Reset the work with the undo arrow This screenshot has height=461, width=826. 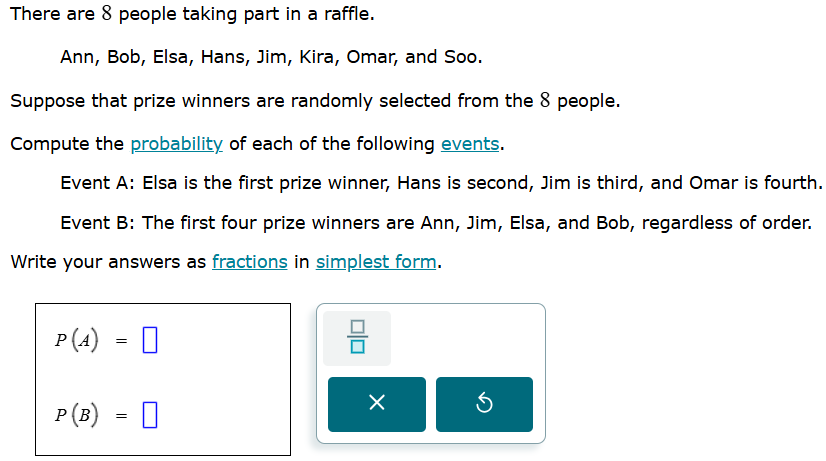coord(484,404)
